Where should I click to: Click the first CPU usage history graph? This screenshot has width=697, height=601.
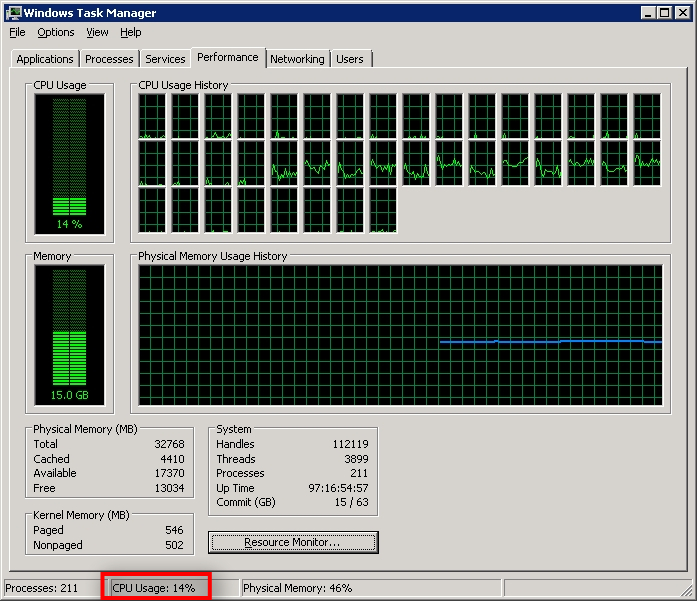click(x=152, y=116)
